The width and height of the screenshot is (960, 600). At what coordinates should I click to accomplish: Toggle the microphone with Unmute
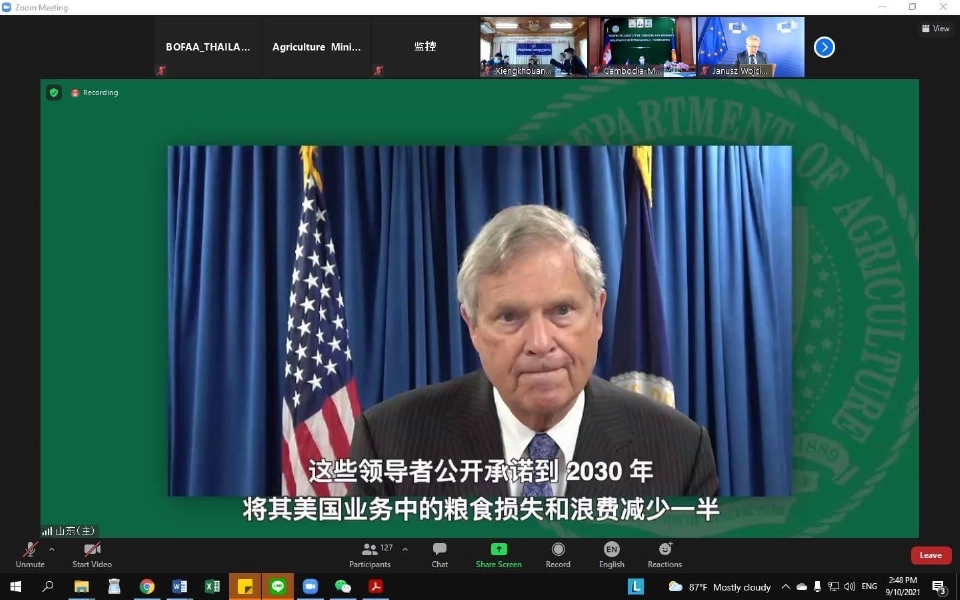point(30,550)
